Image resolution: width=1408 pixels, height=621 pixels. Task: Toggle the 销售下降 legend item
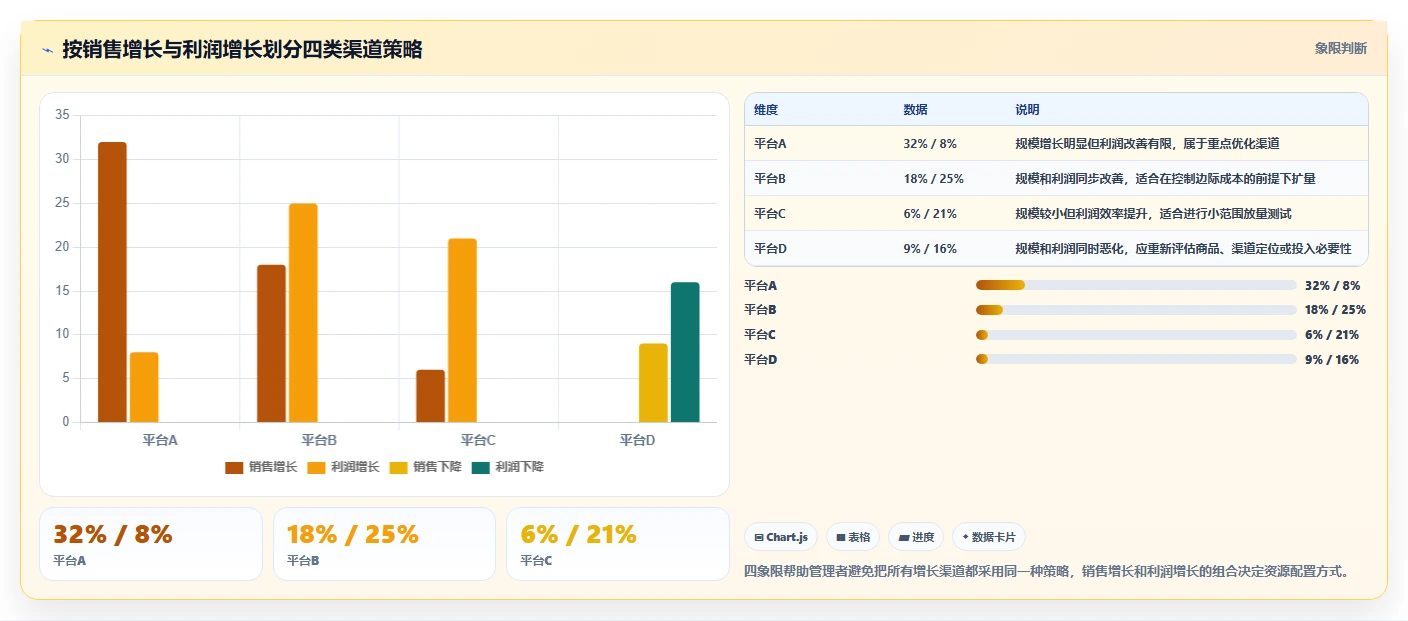click(425, 467)
